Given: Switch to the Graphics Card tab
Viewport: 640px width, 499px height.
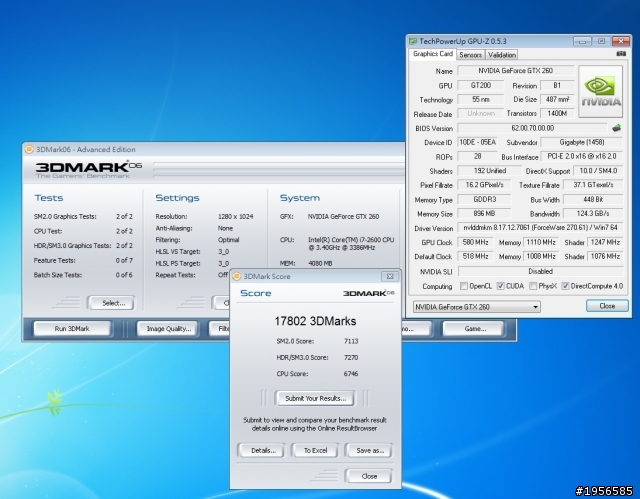Looking at the screenshot, I should tap(433, 54).
